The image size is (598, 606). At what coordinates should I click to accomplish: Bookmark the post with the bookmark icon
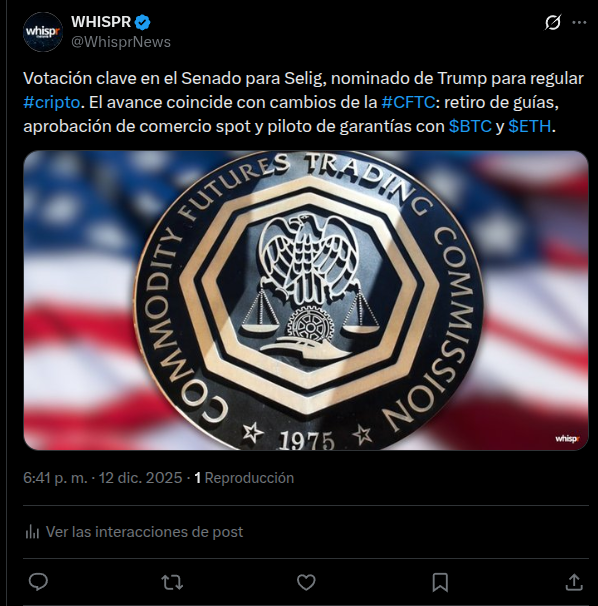440,582
